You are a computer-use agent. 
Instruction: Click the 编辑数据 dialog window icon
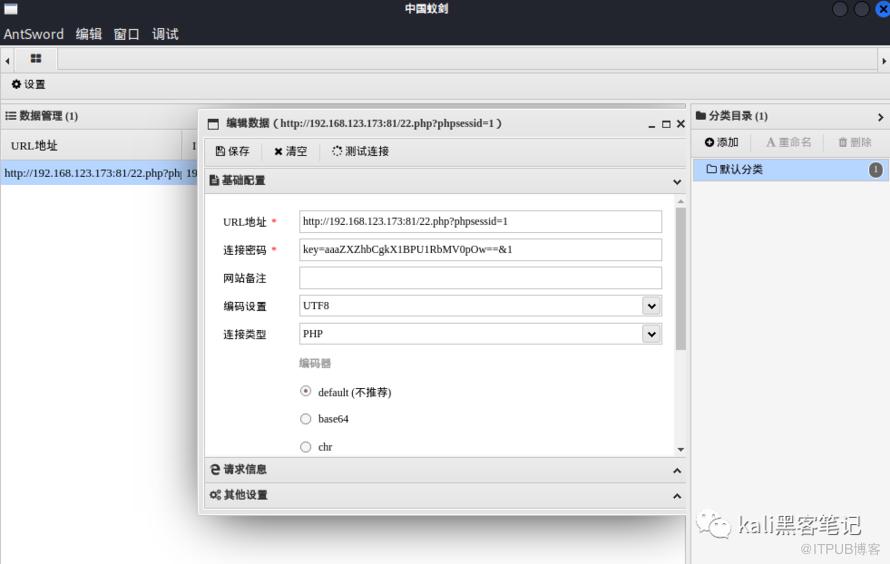(213, 124)
